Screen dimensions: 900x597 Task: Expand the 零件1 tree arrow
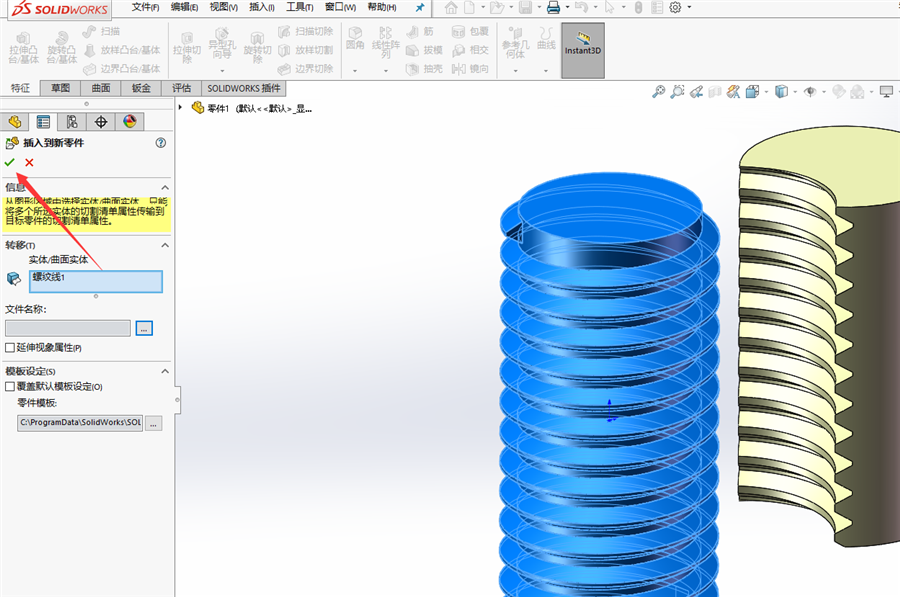pos(180,108)
